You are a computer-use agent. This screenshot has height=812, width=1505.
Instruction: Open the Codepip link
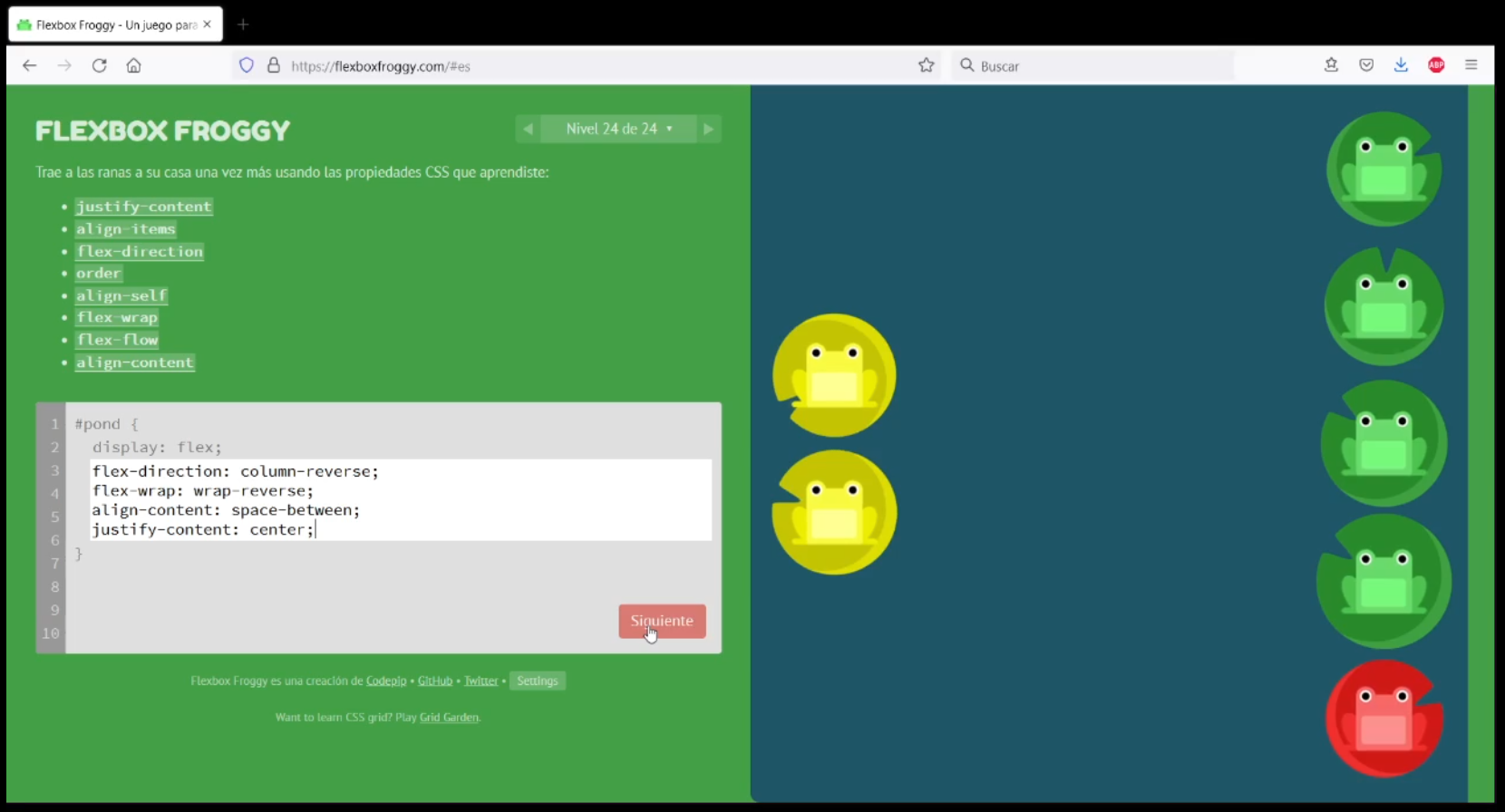(386, 681)
